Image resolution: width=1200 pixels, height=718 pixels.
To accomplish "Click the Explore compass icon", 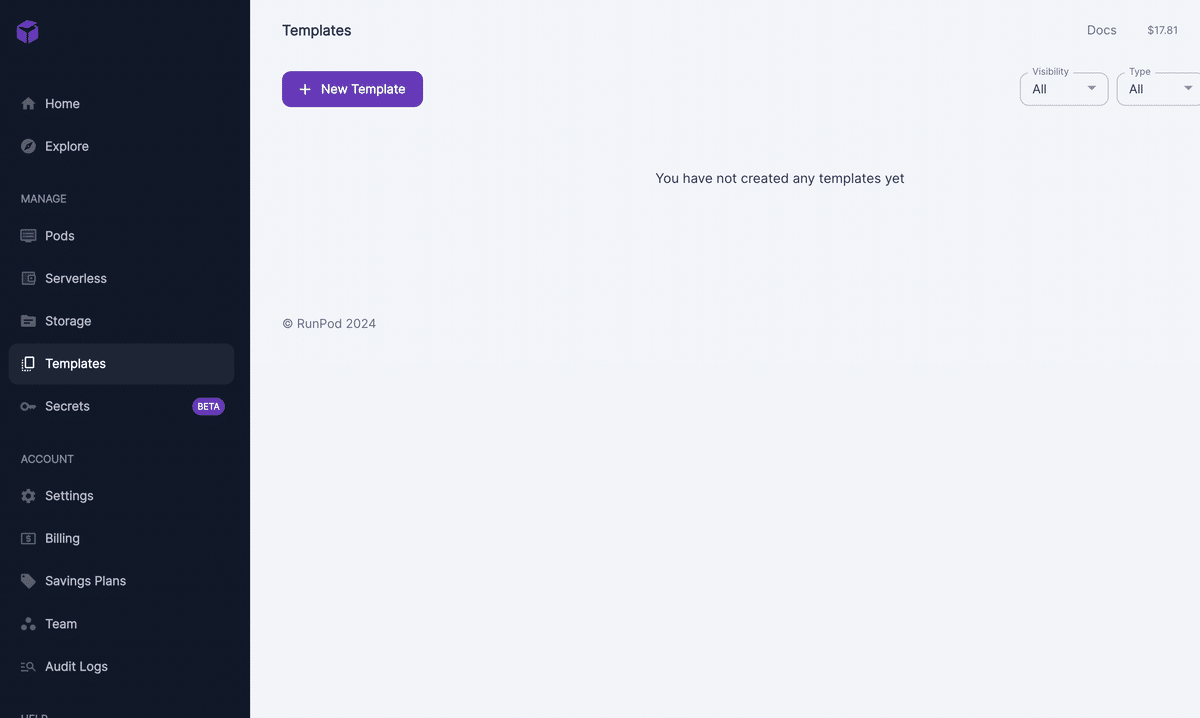I will point(28,146).
